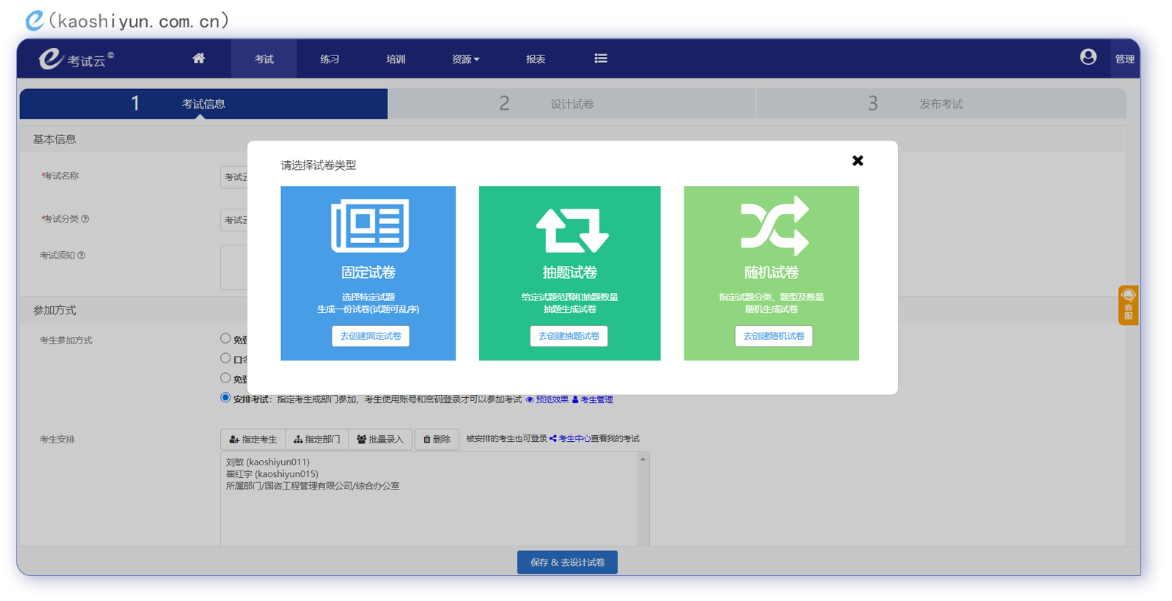Click the shuffle icon for 随机试卷
This screenshot has height=601, width=1172.
click(x=773, y=226)
